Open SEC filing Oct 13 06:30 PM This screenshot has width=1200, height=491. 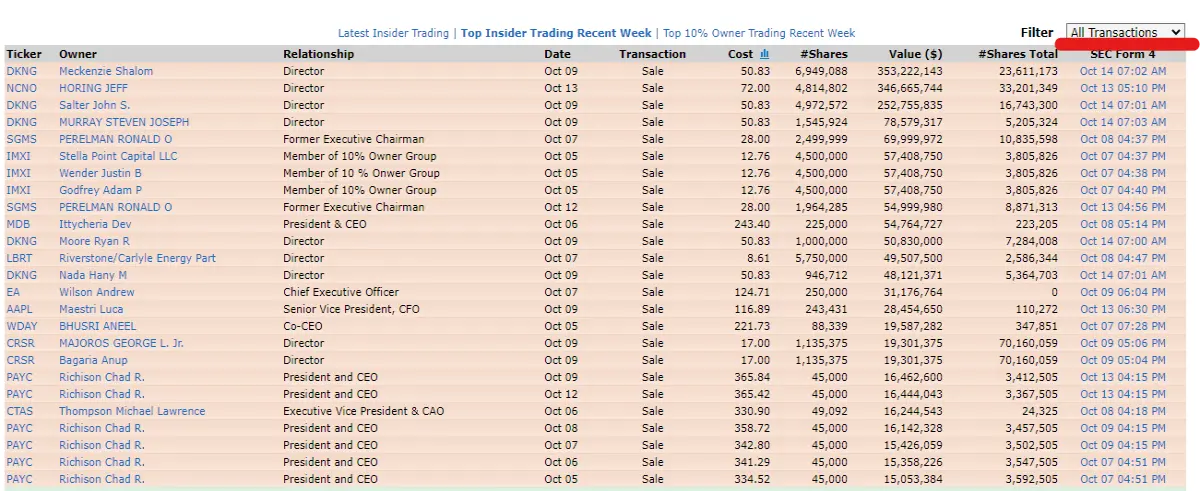1123,309
